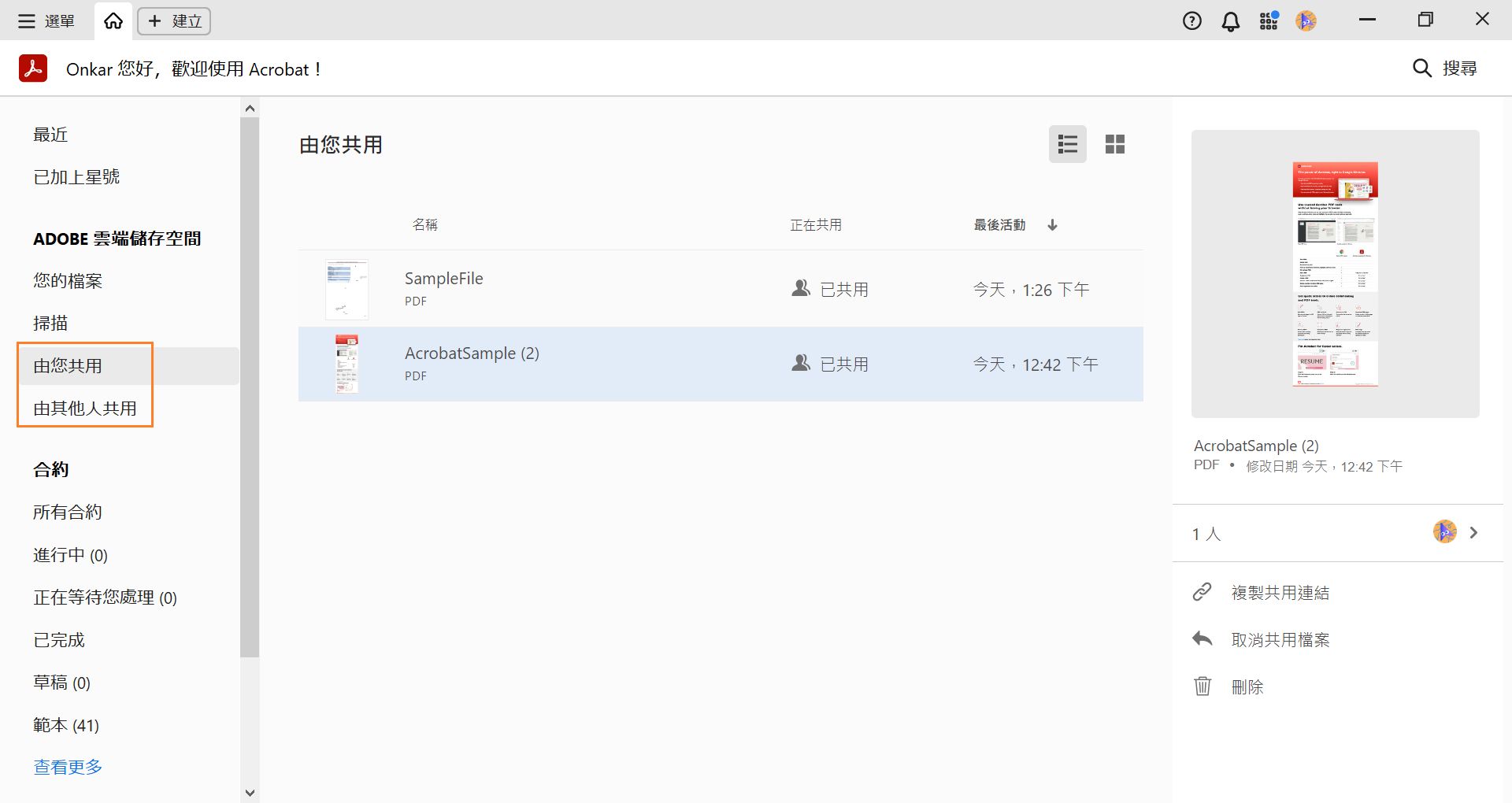The height and width of the screenshot is (803, 1512).
Task: Open 所有合約 in the sidebar
Action: (68, 513)
